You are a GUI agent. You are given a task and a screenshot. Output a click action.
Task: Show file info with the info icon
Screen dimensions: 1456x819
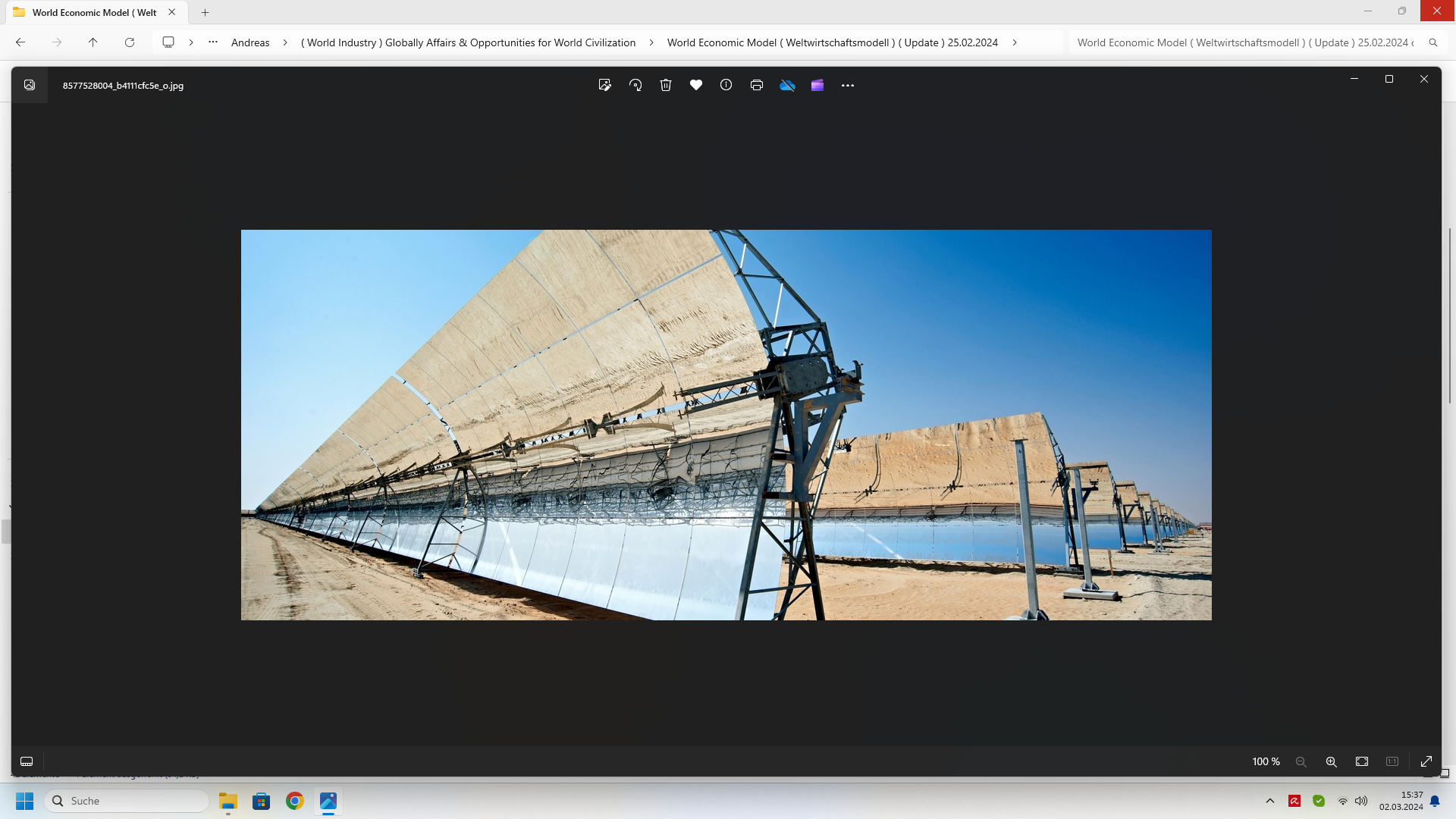[x=726, y=85]
